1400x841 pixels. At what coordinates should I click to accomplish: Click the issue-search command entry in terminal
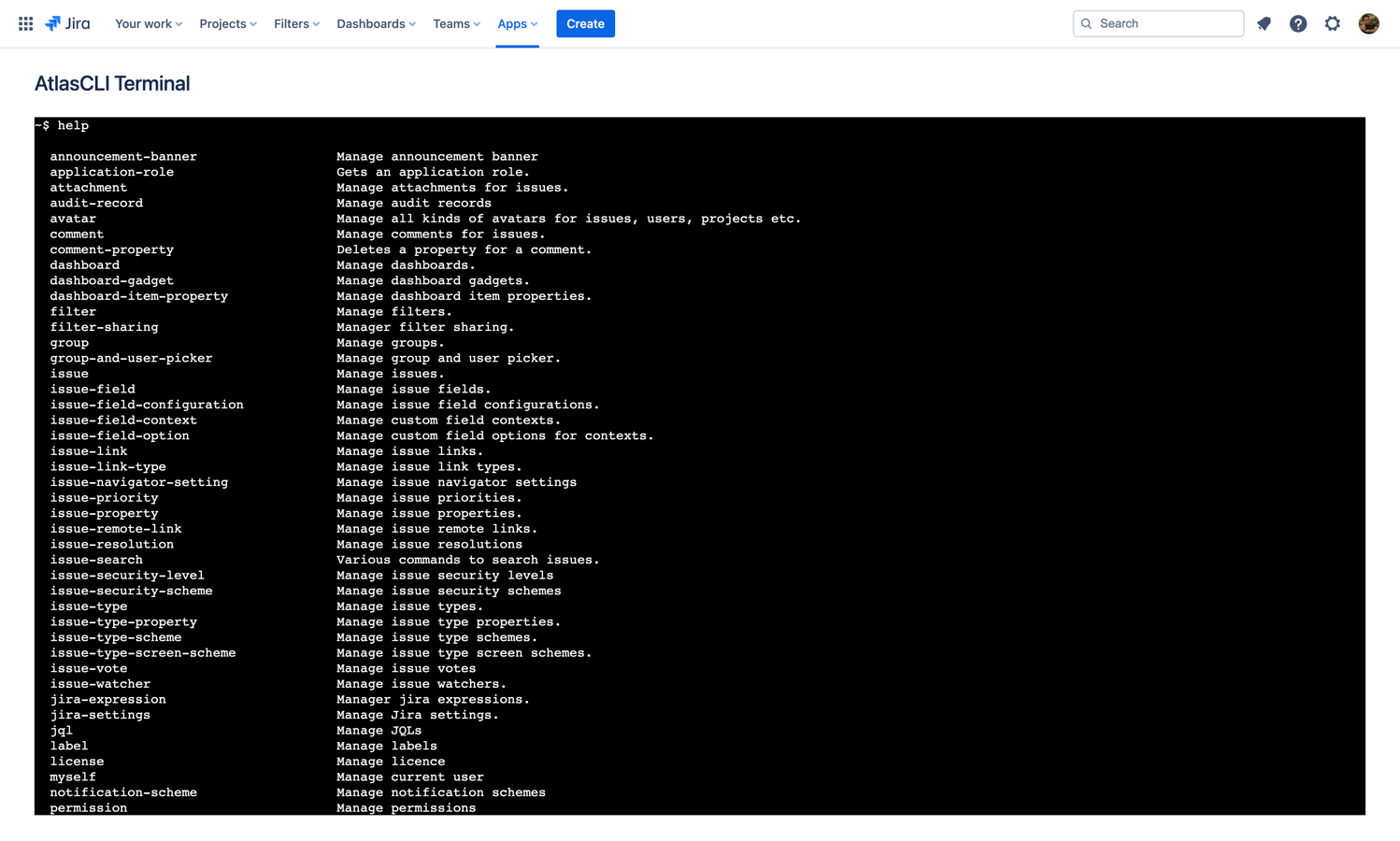pos(96,559)
